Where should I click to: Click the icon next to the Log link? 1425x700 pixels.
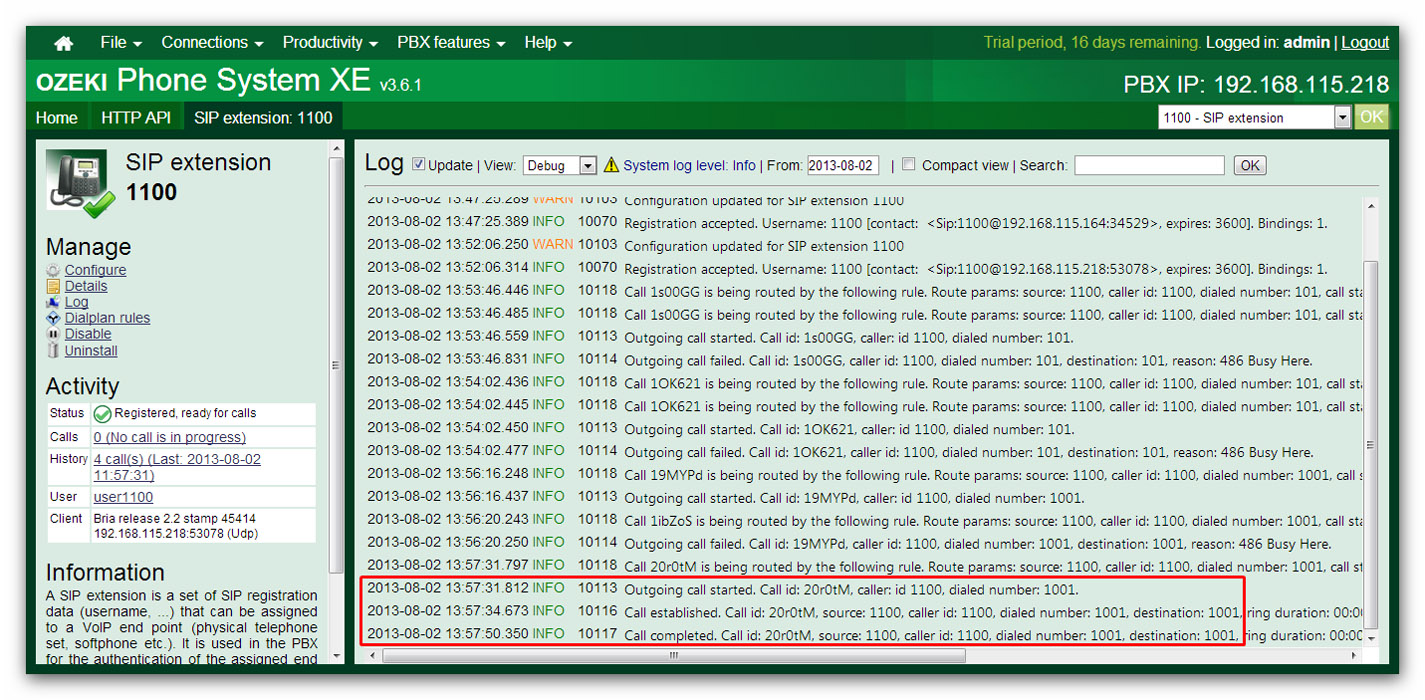[54, 302]
